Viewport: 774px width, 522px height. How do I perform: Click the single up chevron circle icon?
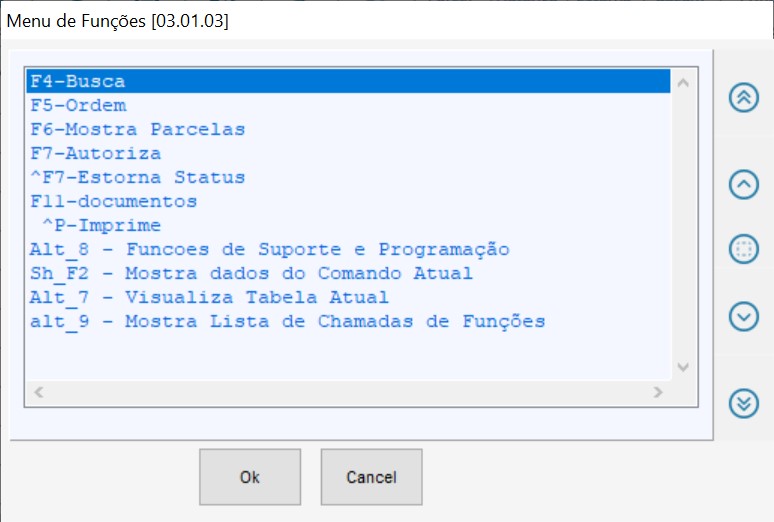743,184
